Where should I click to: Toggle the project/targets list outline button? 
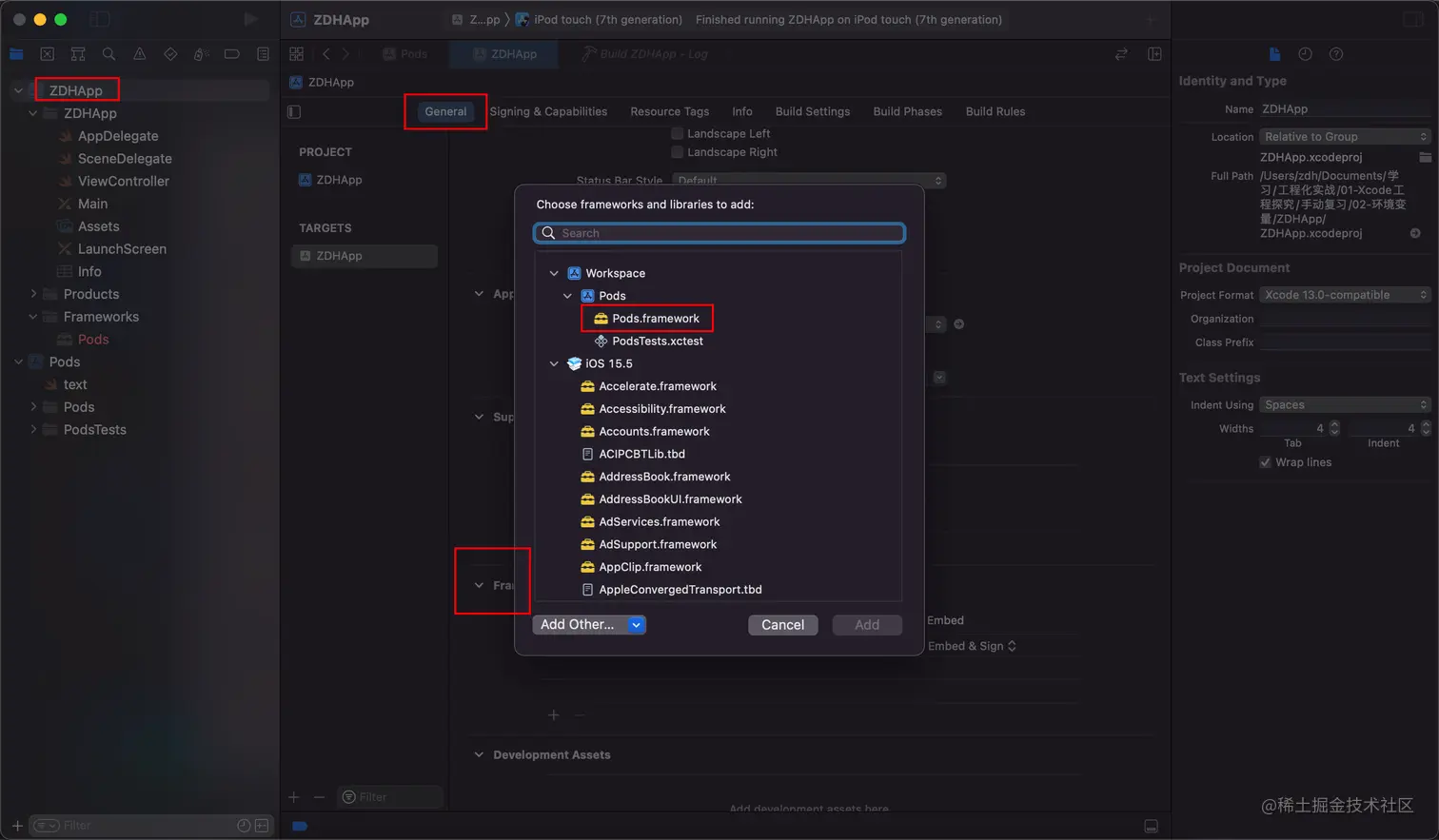coord(294,111)
